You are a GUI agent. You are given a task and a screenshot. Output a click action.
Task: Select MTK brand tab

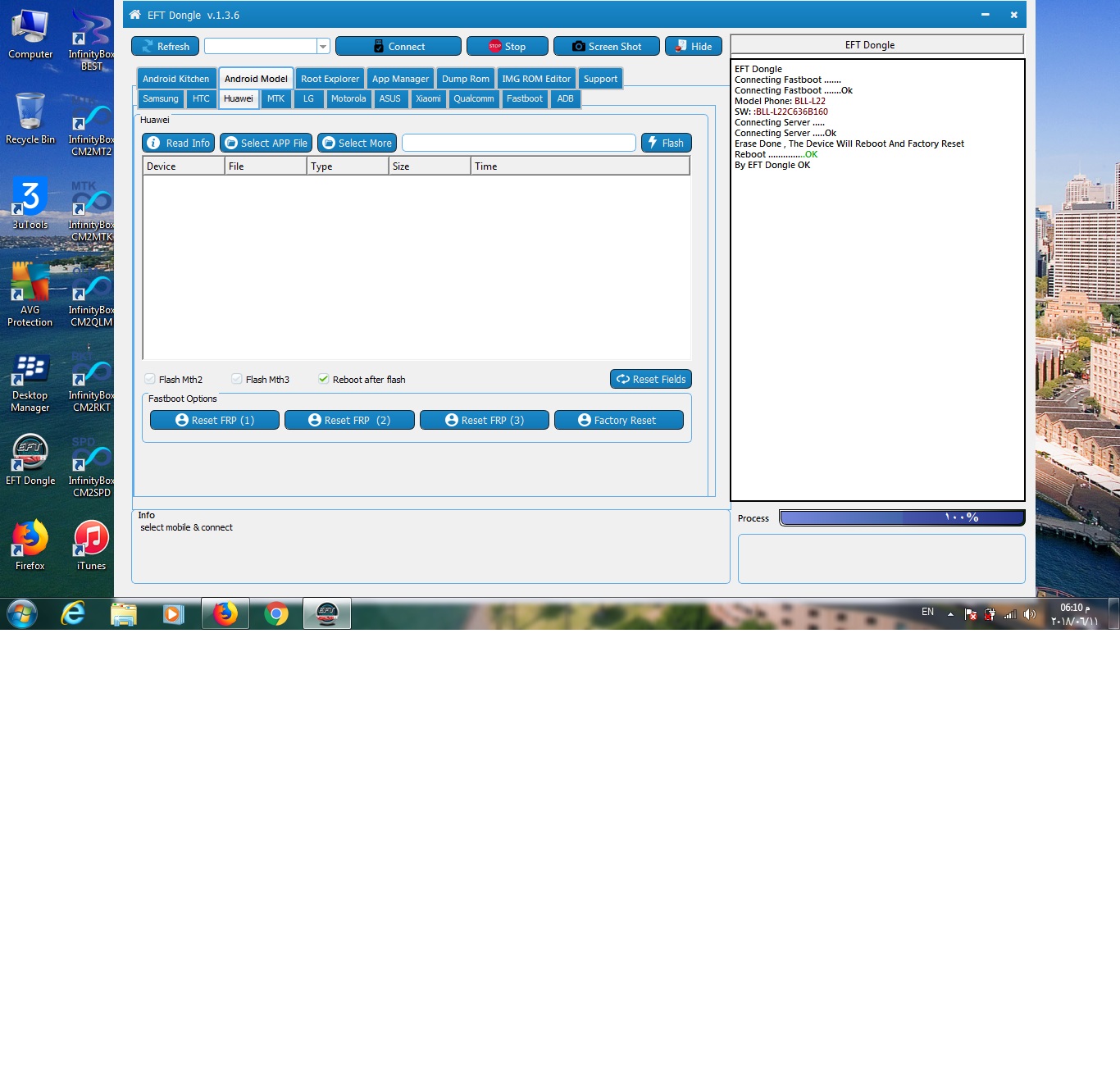[x=275, y=98]
